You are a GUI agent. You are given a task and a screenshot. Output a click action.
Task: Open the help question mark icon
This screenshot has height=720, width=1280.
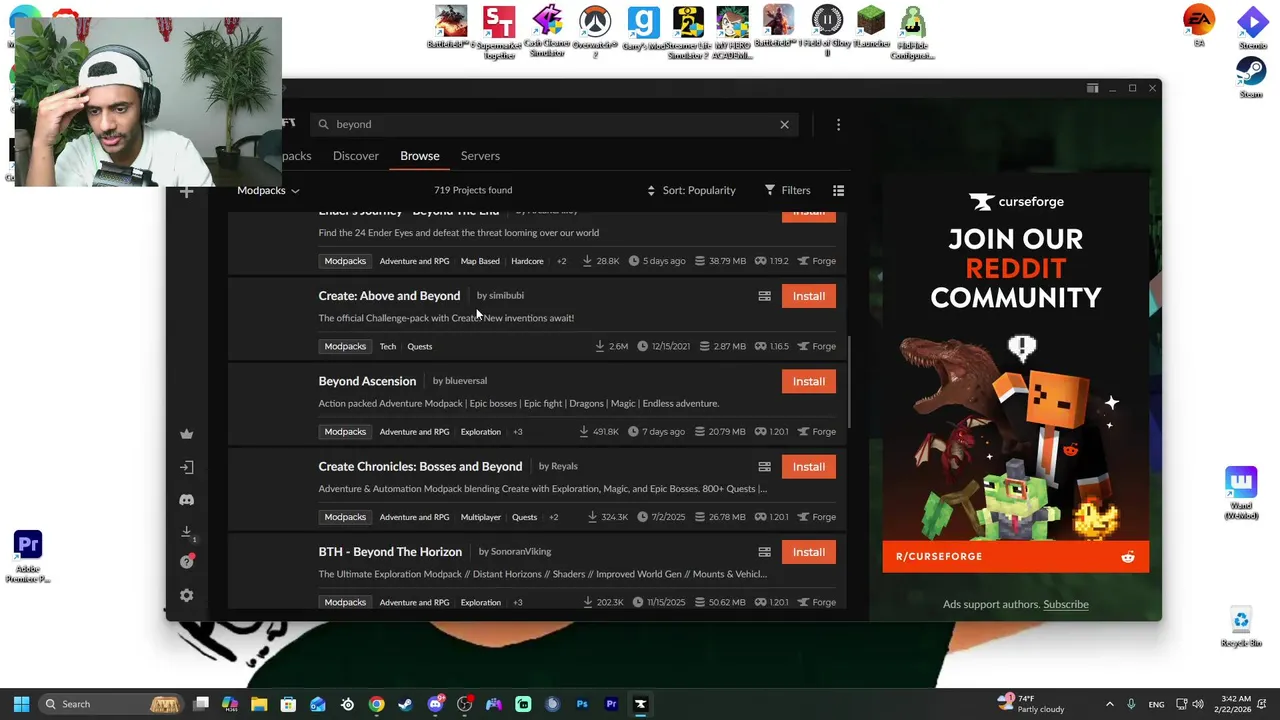pos(186,562)
